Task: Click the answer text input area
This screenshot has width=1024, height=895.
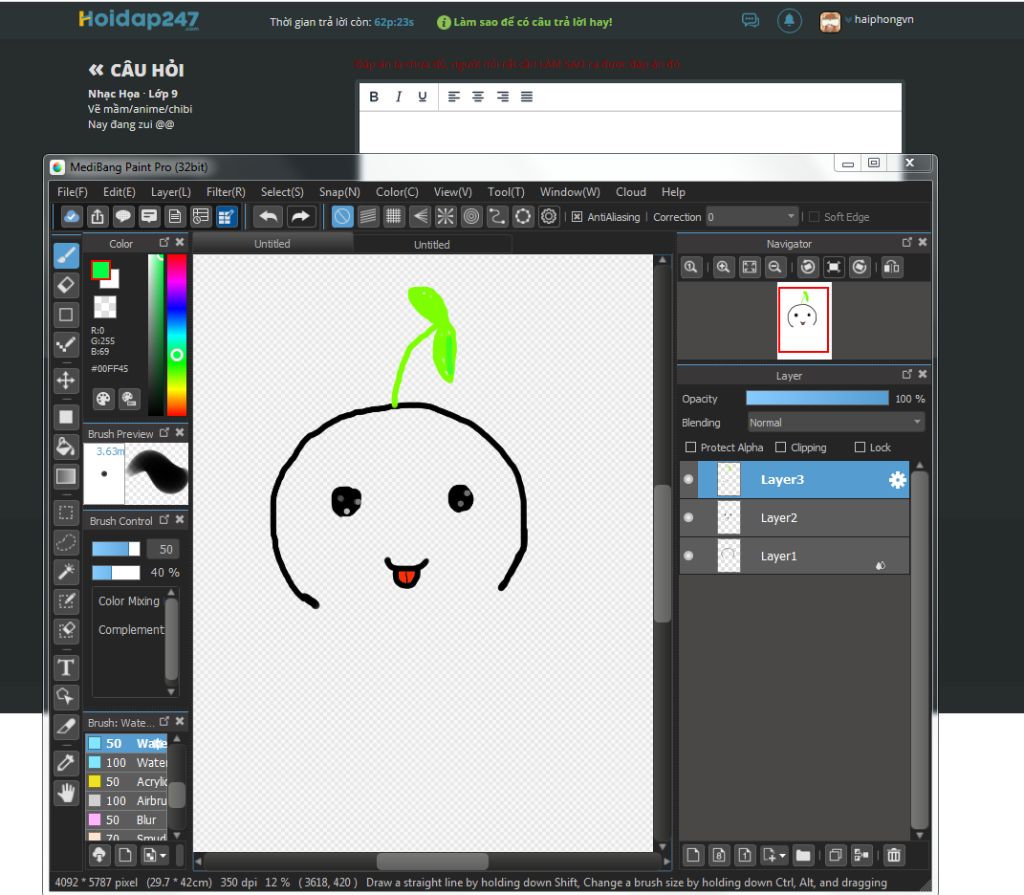Action: pos(630,133)
